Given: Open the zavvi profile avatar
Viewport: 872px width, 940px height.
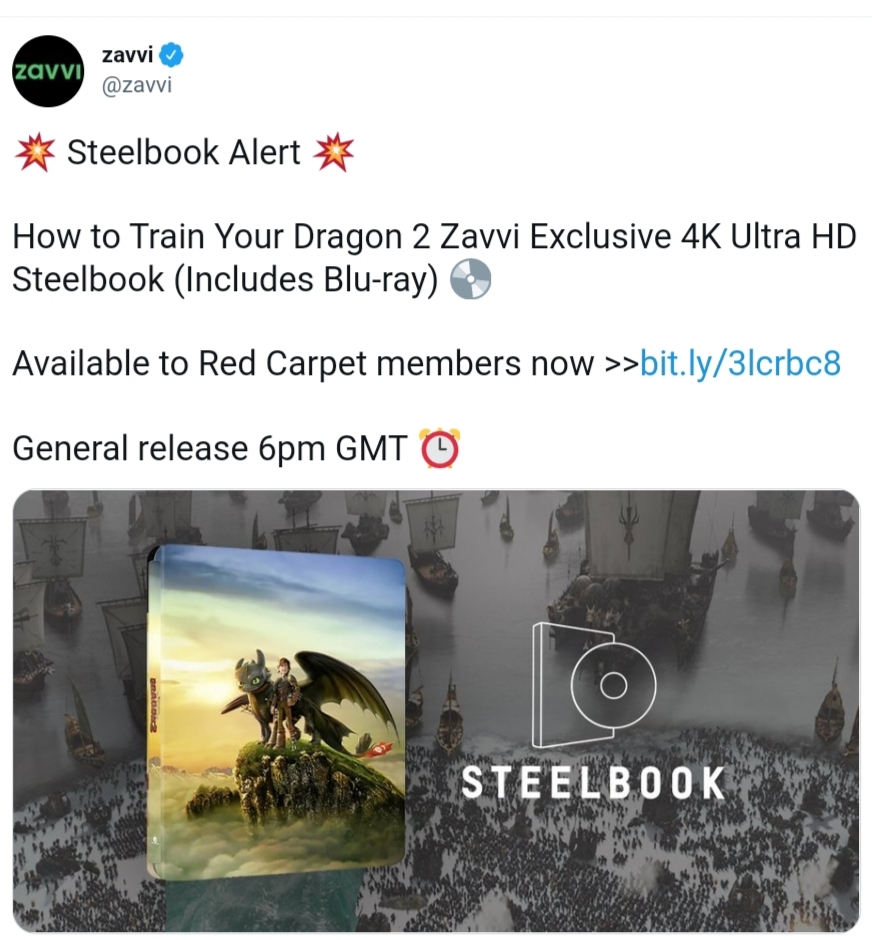Looking at the screenshot, I should tap(48, 71).
